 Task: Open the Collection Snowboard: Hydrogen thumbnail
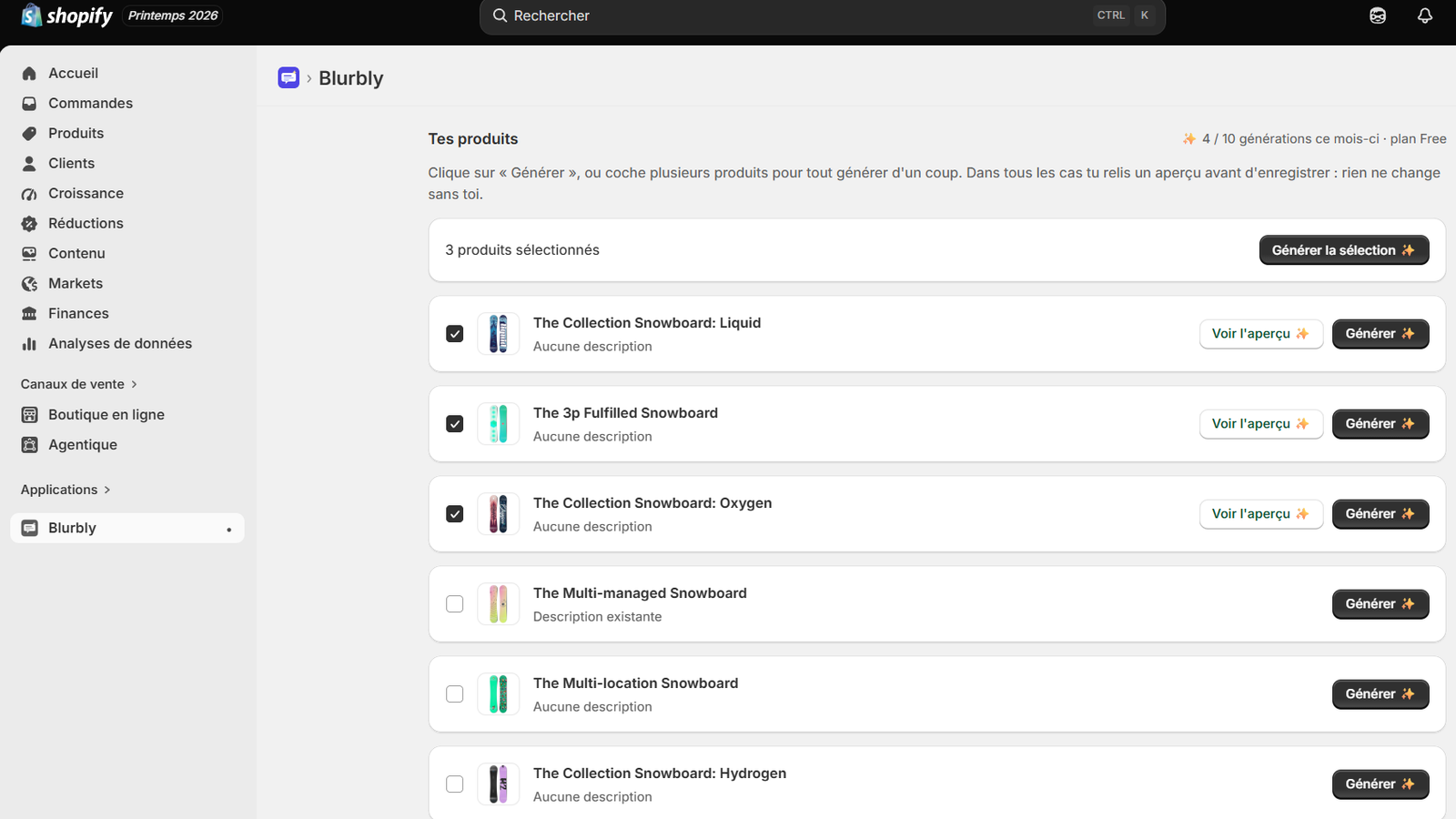[499, 784]
